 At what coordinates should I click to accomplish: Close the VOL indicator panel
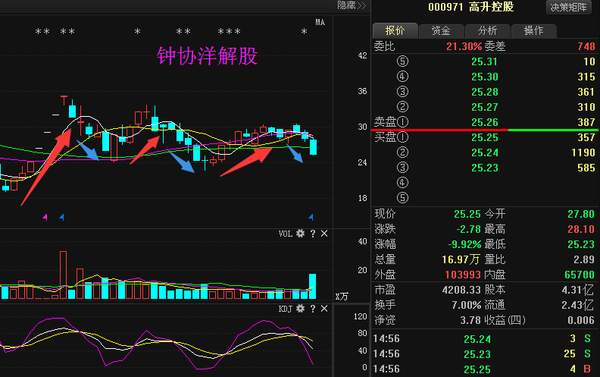coord(324,233)
